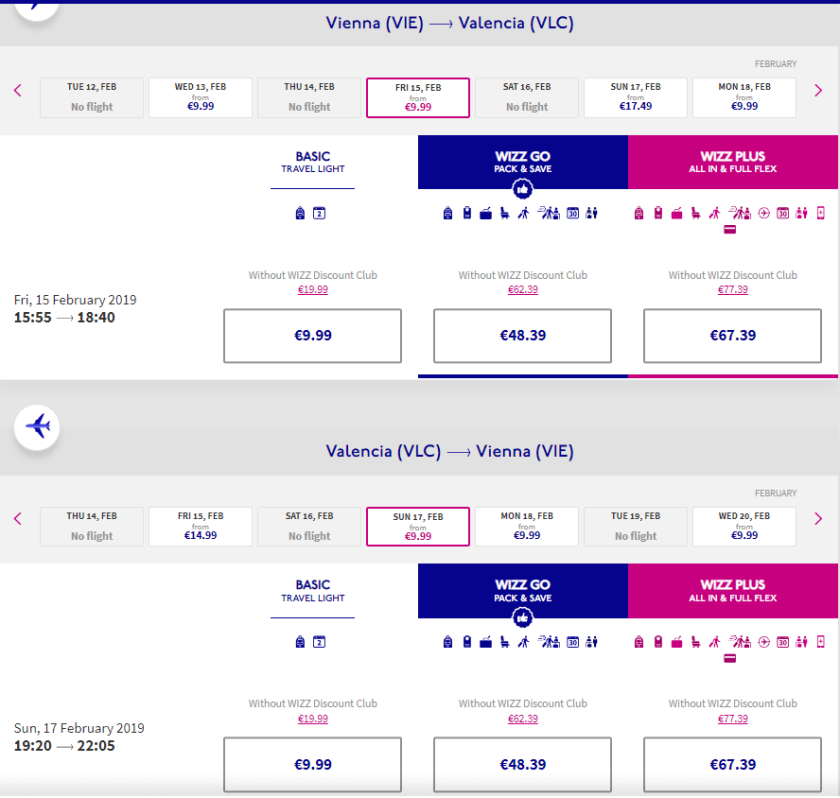Show earlier outbound dates with left arrow
This screenshot has width=840, height=798.
click(x=17, y=91)
